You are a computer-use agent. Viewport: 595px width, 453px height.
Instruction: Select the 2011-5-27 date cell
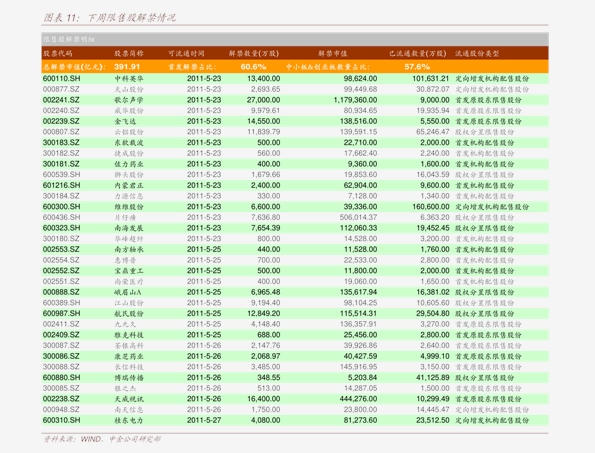[204, 420]
